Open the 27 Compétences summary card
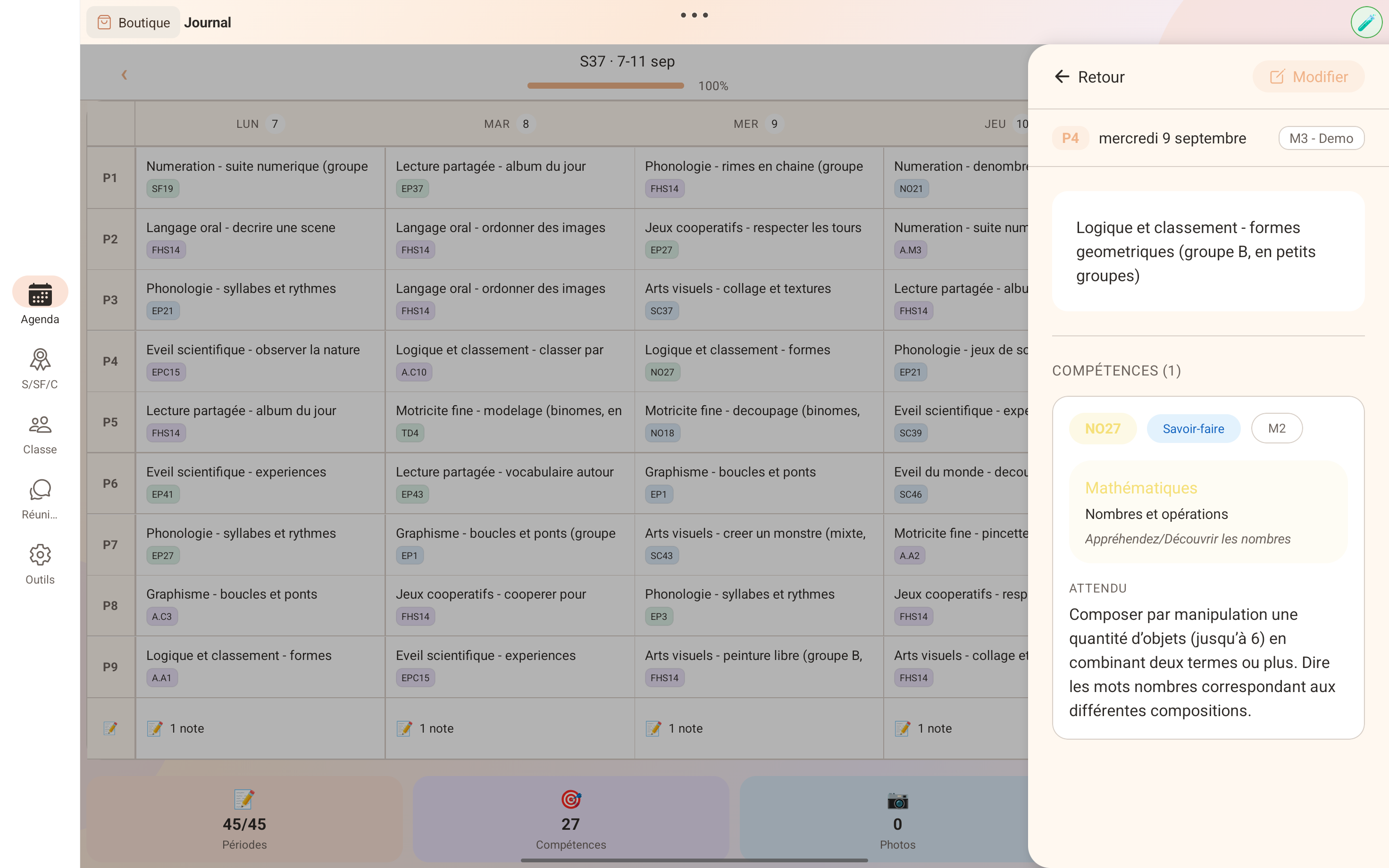Screen dimensions: 1389x868 pyautogui.click(x=570, y=819)
